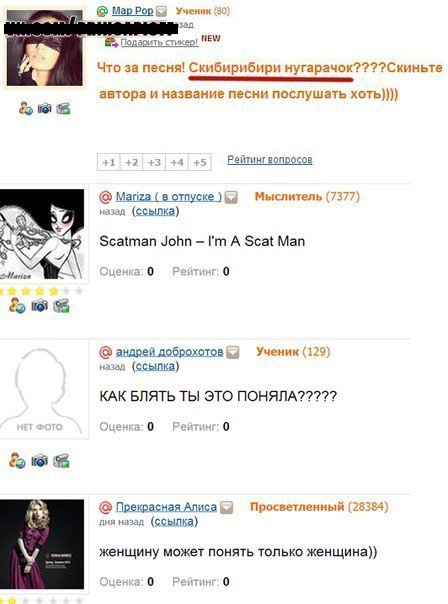
Task: Rate the question +3
Action: point(154,162)
